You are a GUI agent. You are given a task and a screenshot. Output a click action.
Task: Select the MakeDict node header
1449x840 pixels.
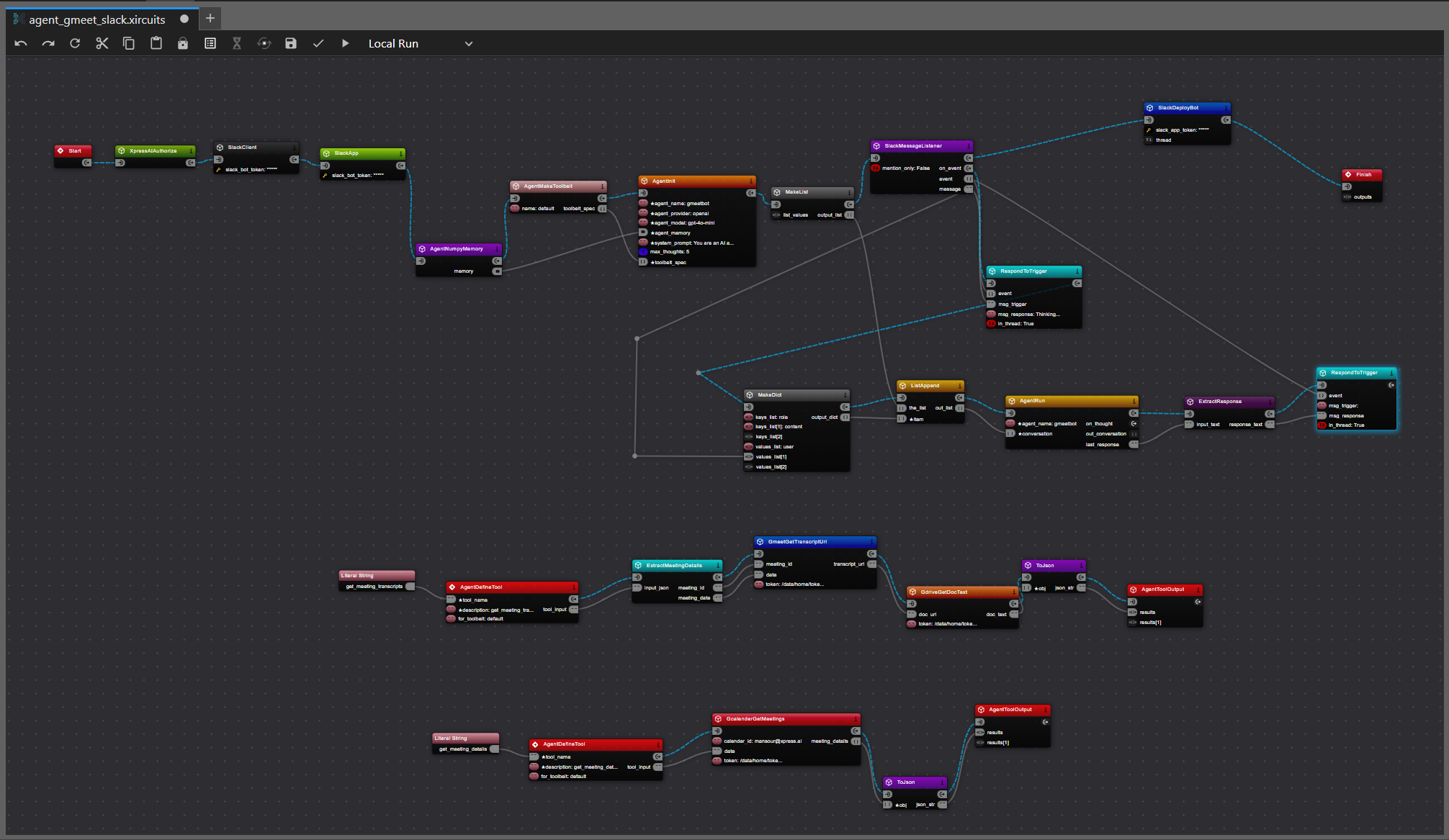(797, 395)
